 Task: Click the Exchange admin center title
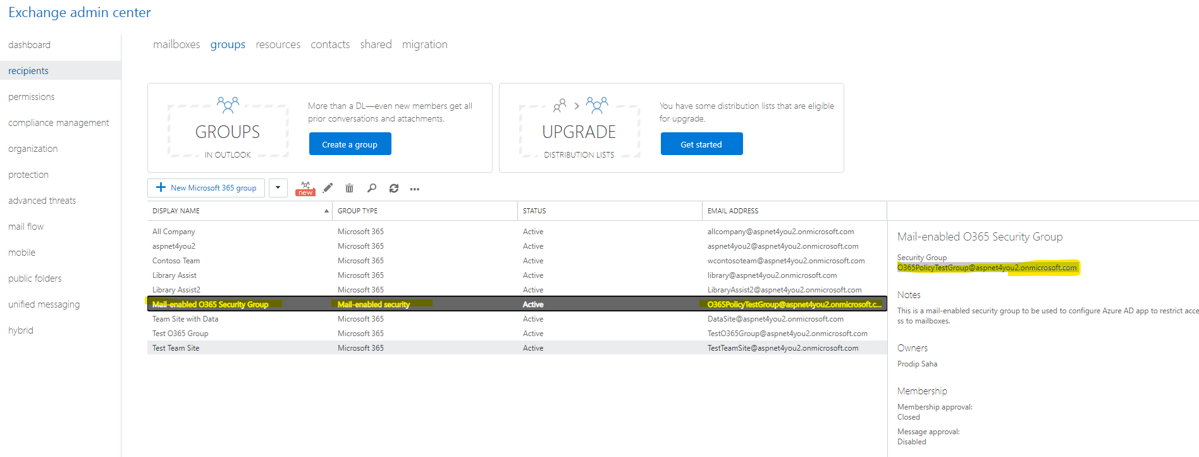coord(80,12)
